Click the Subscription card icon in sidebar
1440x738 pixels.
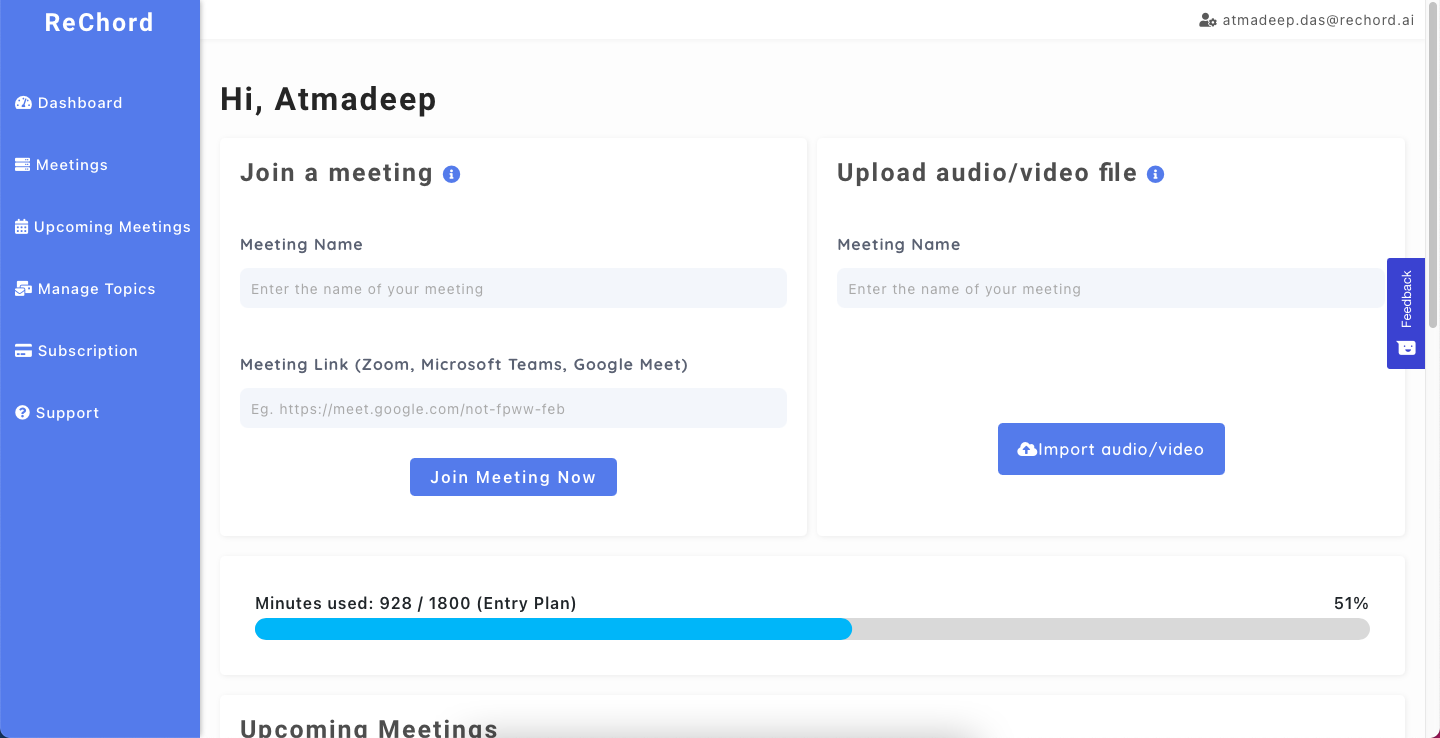pyautogui.click(x=24, y=351)
